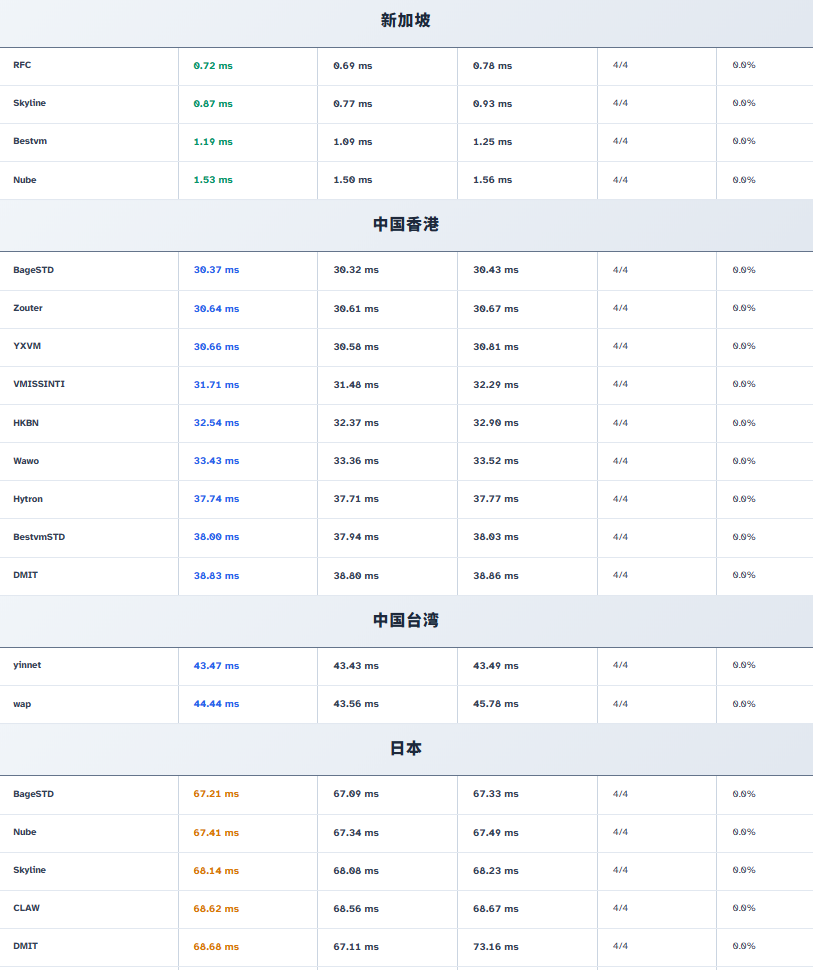813x970 pixels.
Task: Click the 中国香港 section header
Action: (x=406, y=225)
